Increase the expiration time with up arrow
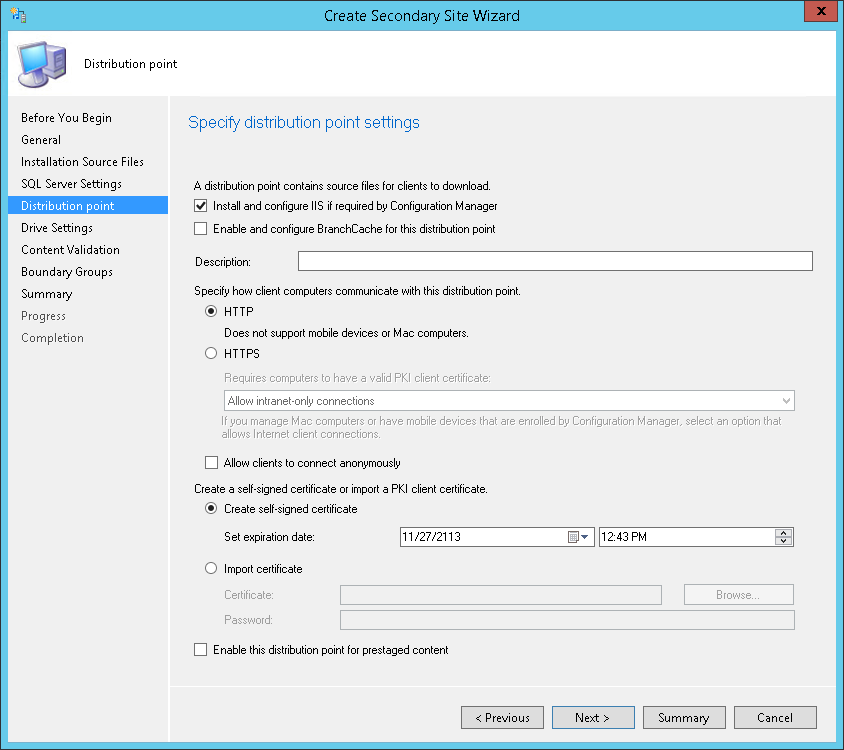The height and width of the screenshot is (750, 844). pos(784,533)
